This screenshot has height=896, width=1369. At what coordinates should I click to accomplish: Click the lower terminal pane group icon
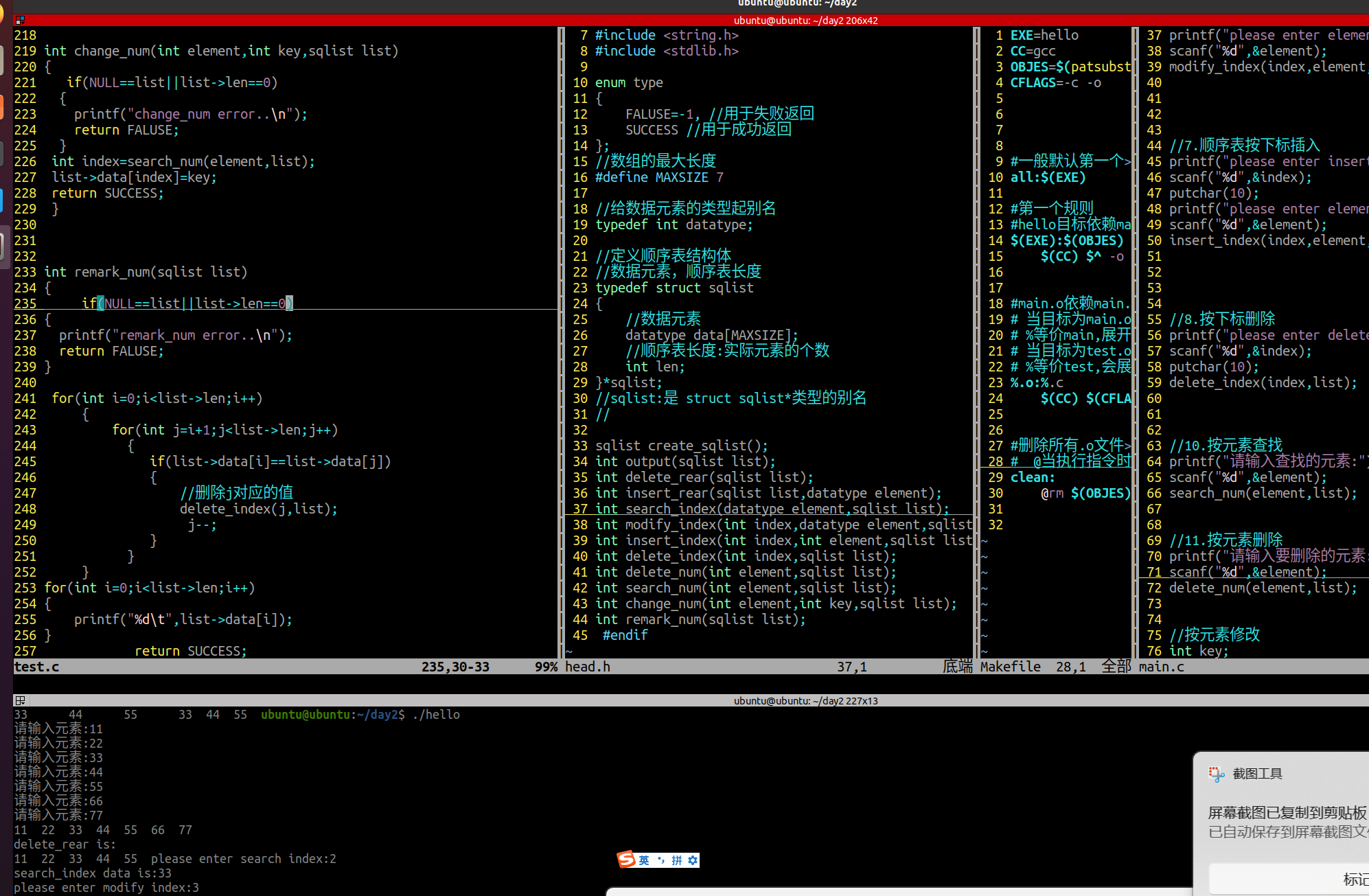pyautogui.click(x=20, y=700)
